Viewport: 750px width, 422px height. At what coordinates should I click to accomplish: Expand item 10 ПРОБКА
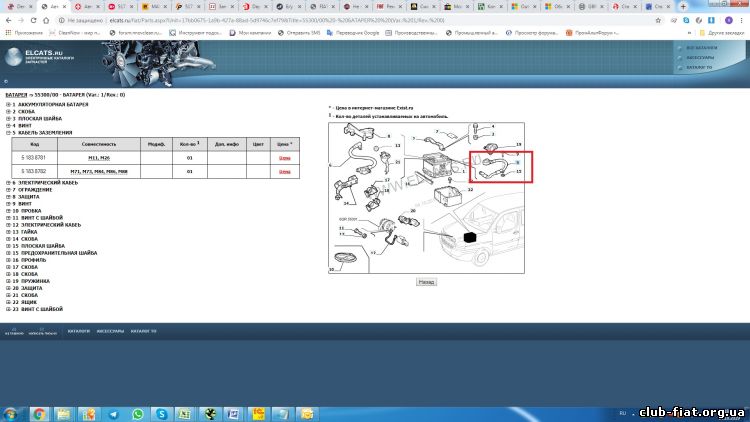(8, 211)
